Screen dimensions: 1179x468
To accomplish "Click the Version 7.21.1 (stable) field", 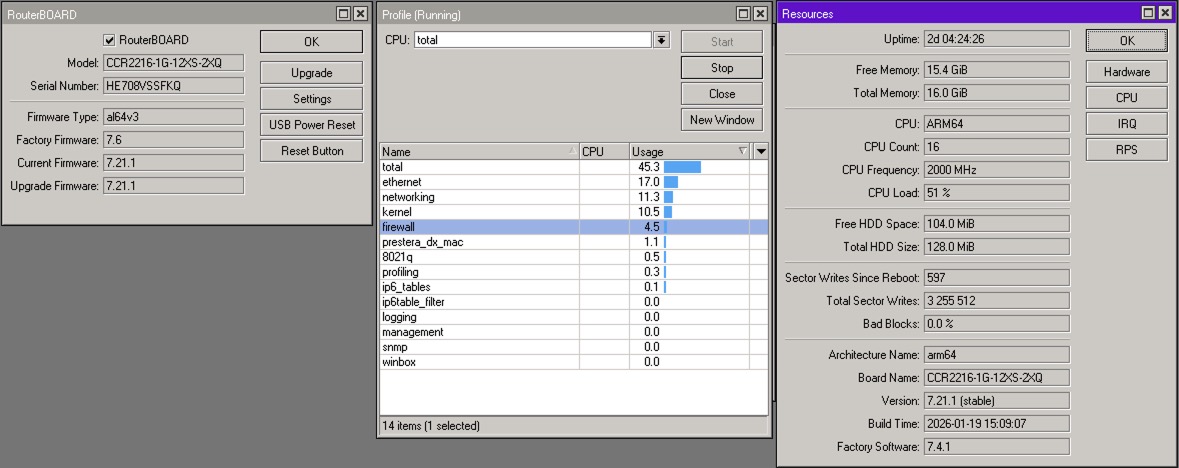I will (996, 400).
